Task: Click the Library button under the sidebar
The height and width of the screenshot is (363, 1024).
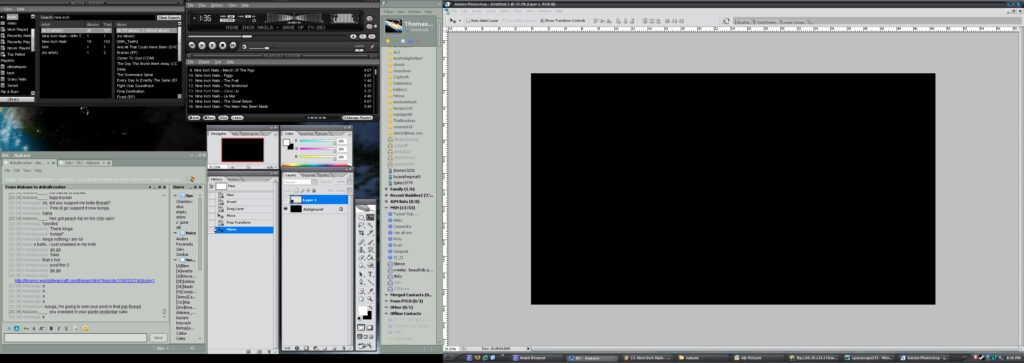Action: point(17,99)
